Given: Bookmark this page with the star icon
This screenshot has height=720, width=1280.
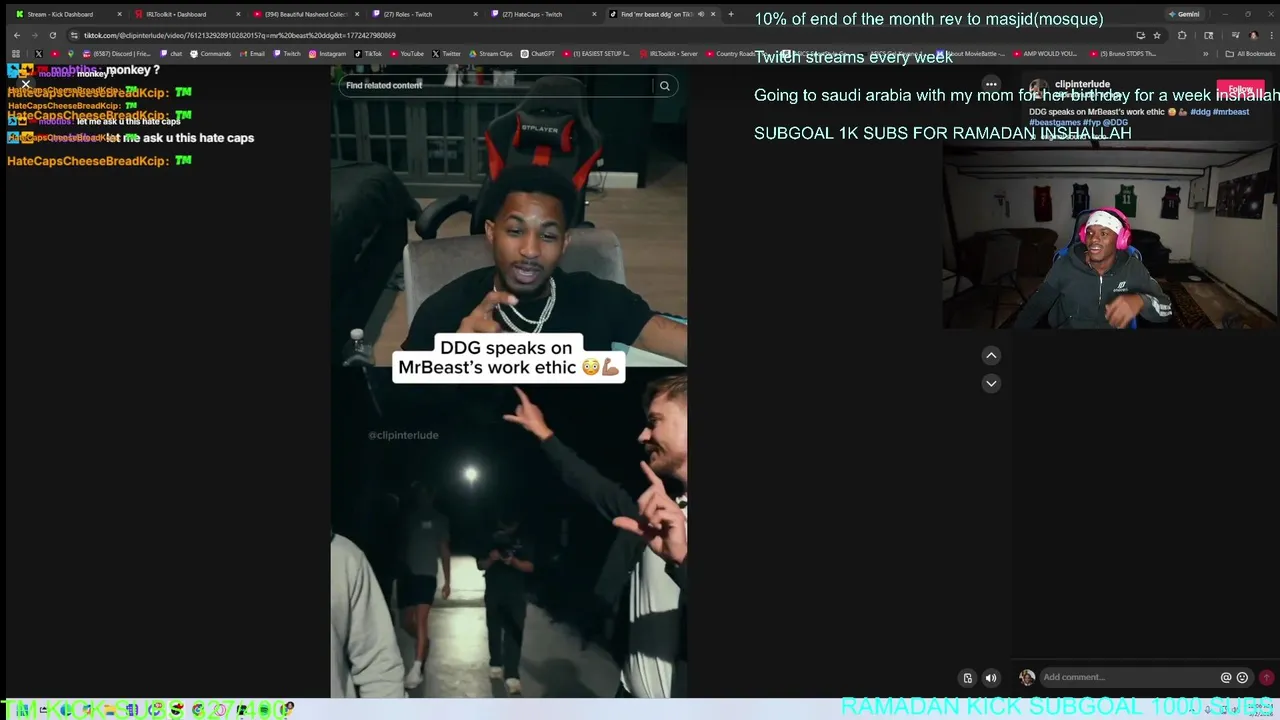Looking at the screenshot, I should coord(1157,35).
